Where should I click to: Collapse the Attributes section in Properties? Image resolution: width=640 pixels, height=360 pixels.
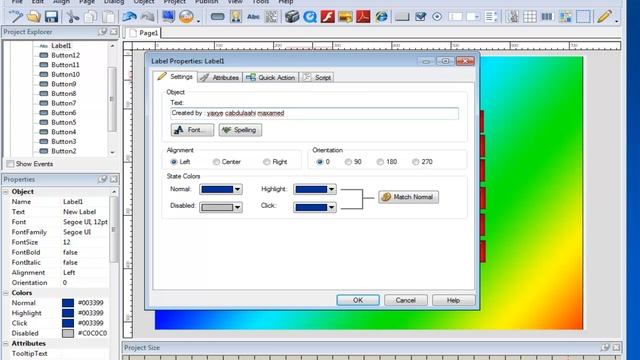click(x=6, y=344)
